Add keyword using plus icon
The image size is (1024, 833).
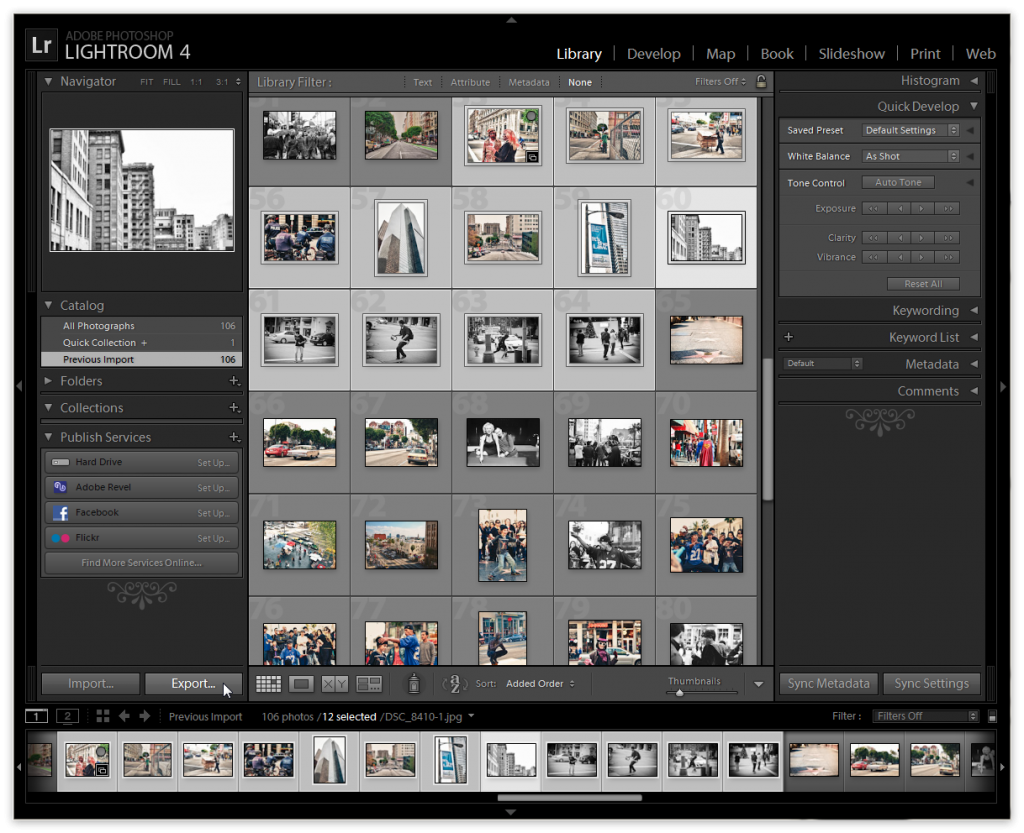[x=788, y=337]
